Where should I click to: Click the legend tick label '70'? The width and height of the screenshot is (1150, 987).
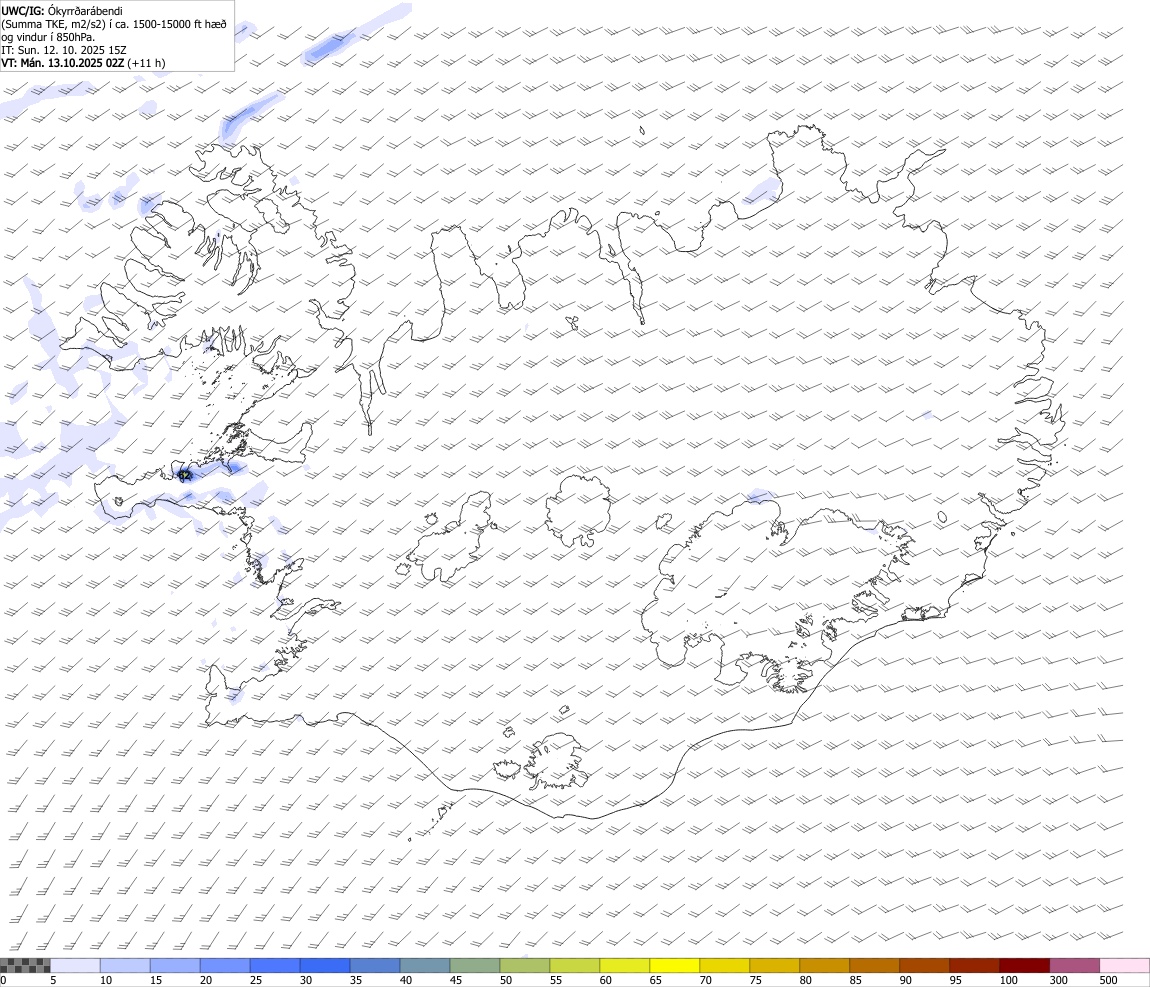(706, 980)
